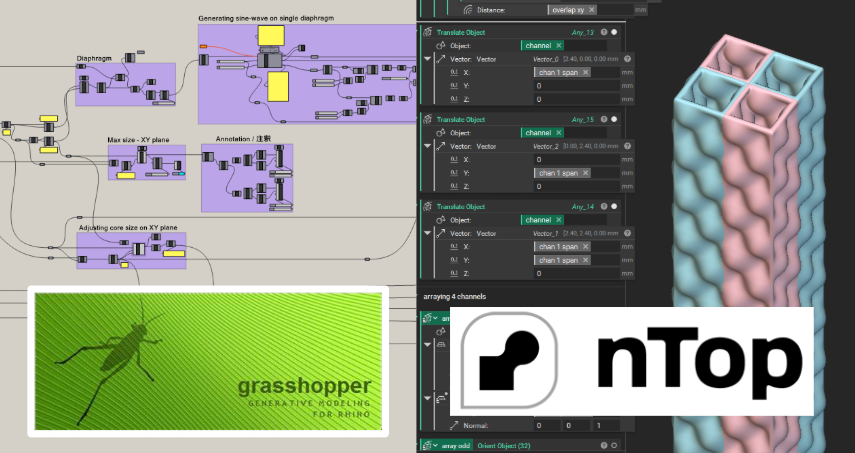Remove the overlap xy variable from Distance

(592, 9)
